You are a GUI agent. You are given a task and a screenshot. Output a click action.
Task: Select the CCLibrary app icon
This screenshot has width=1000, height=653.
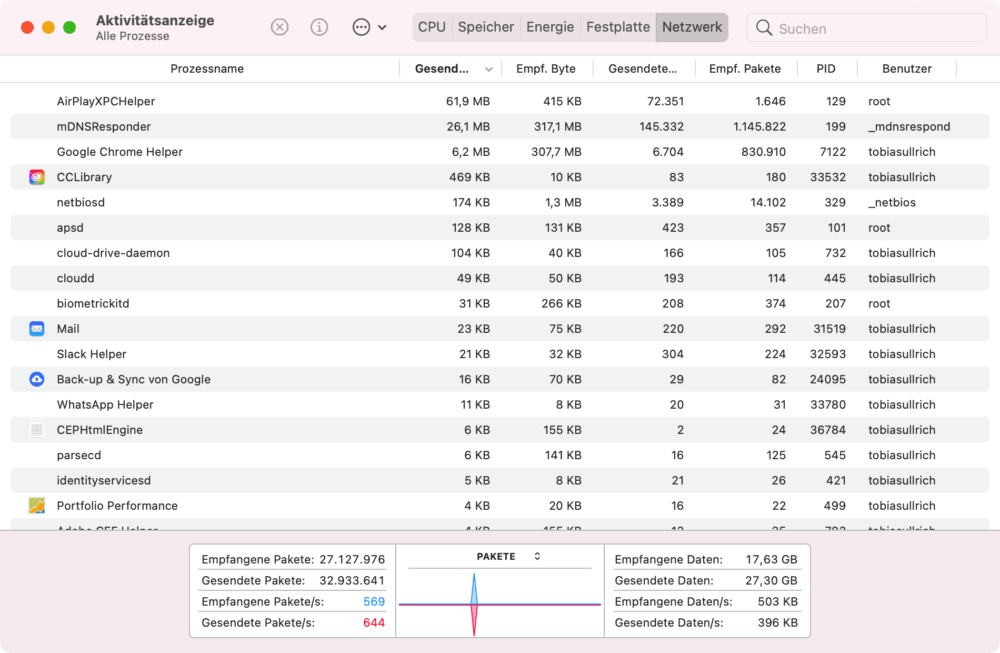[37, 177]
